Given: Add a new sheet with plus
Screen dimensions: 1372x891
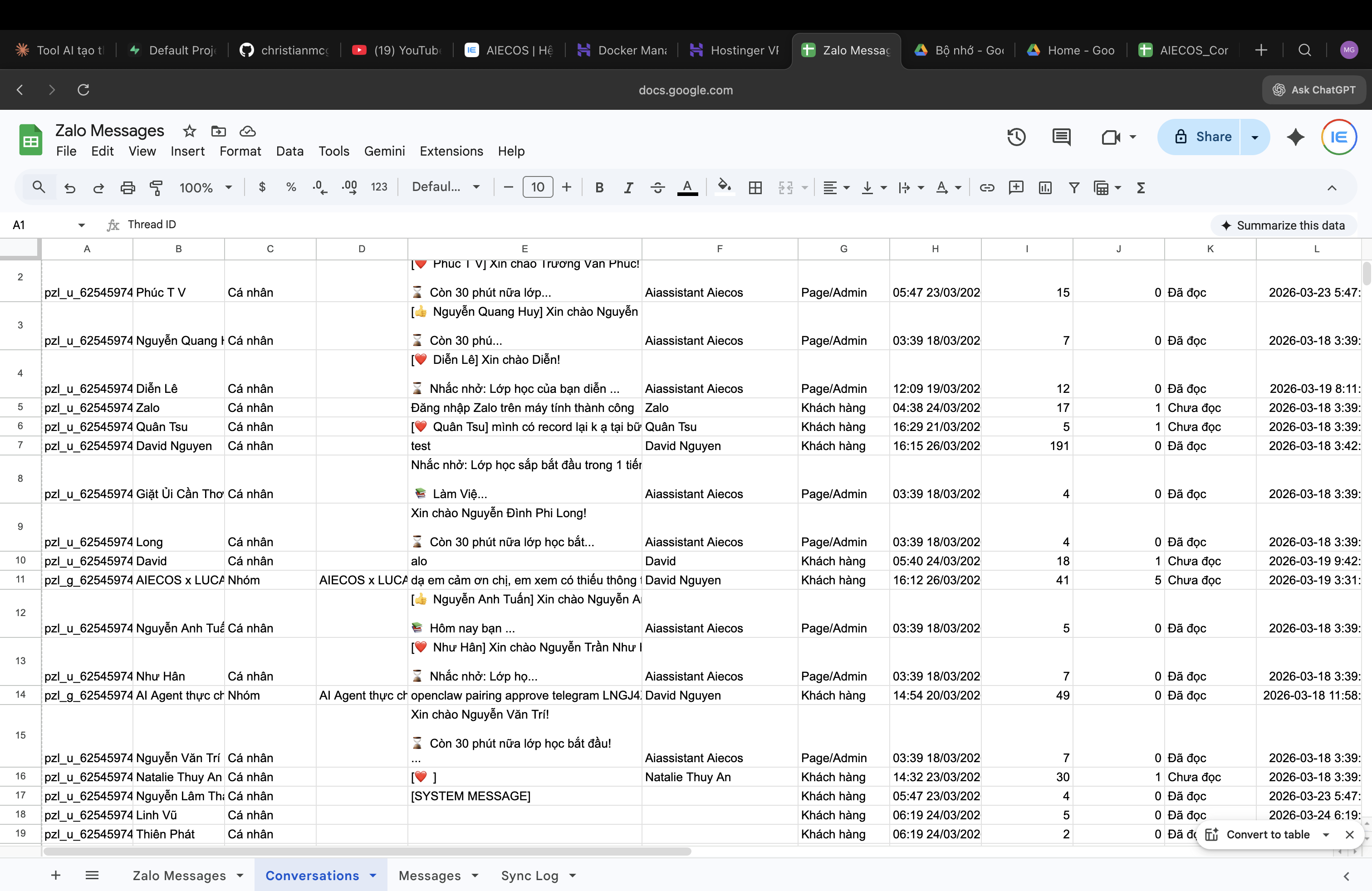Looking at the screenshot, I should point(56,876).
